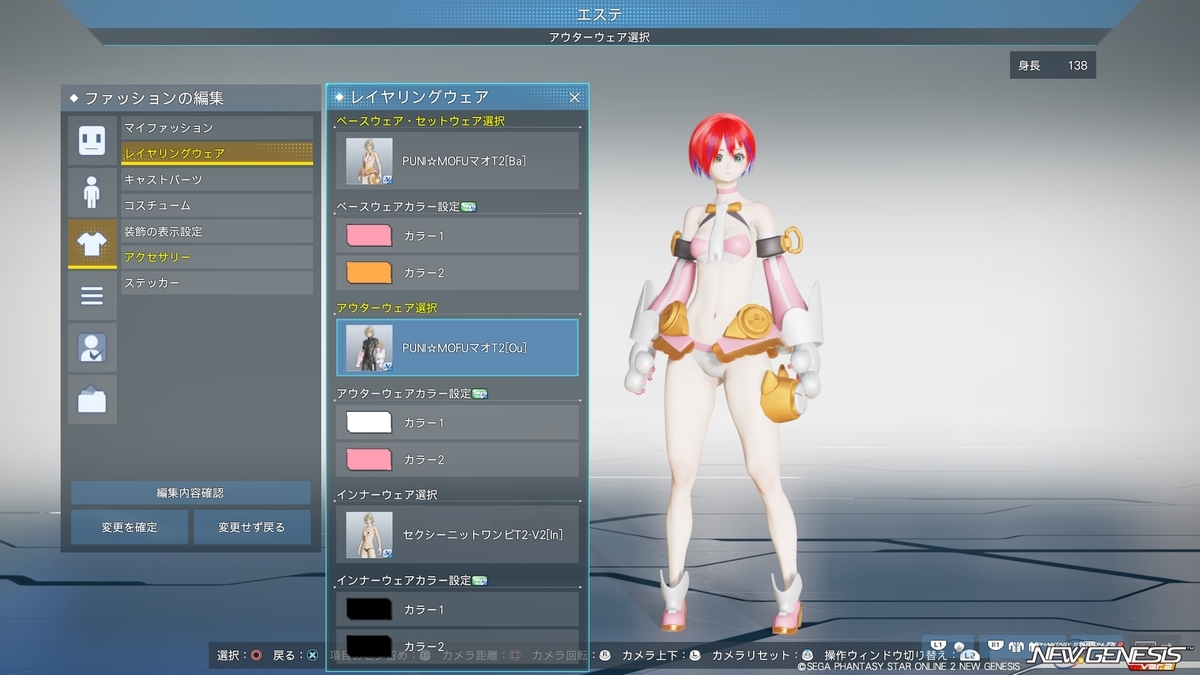The height and width of the screenshot is (675, 1200).
Task: Click green sync icon beside ベースウェアカラー設定
Action: (469, 207)
